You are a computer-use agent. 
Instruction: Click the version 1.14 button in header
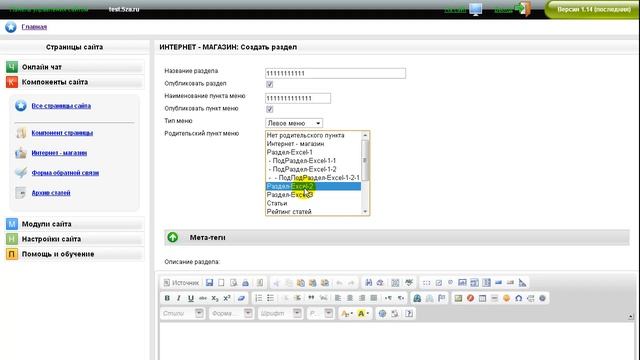(x=593, y=9)
